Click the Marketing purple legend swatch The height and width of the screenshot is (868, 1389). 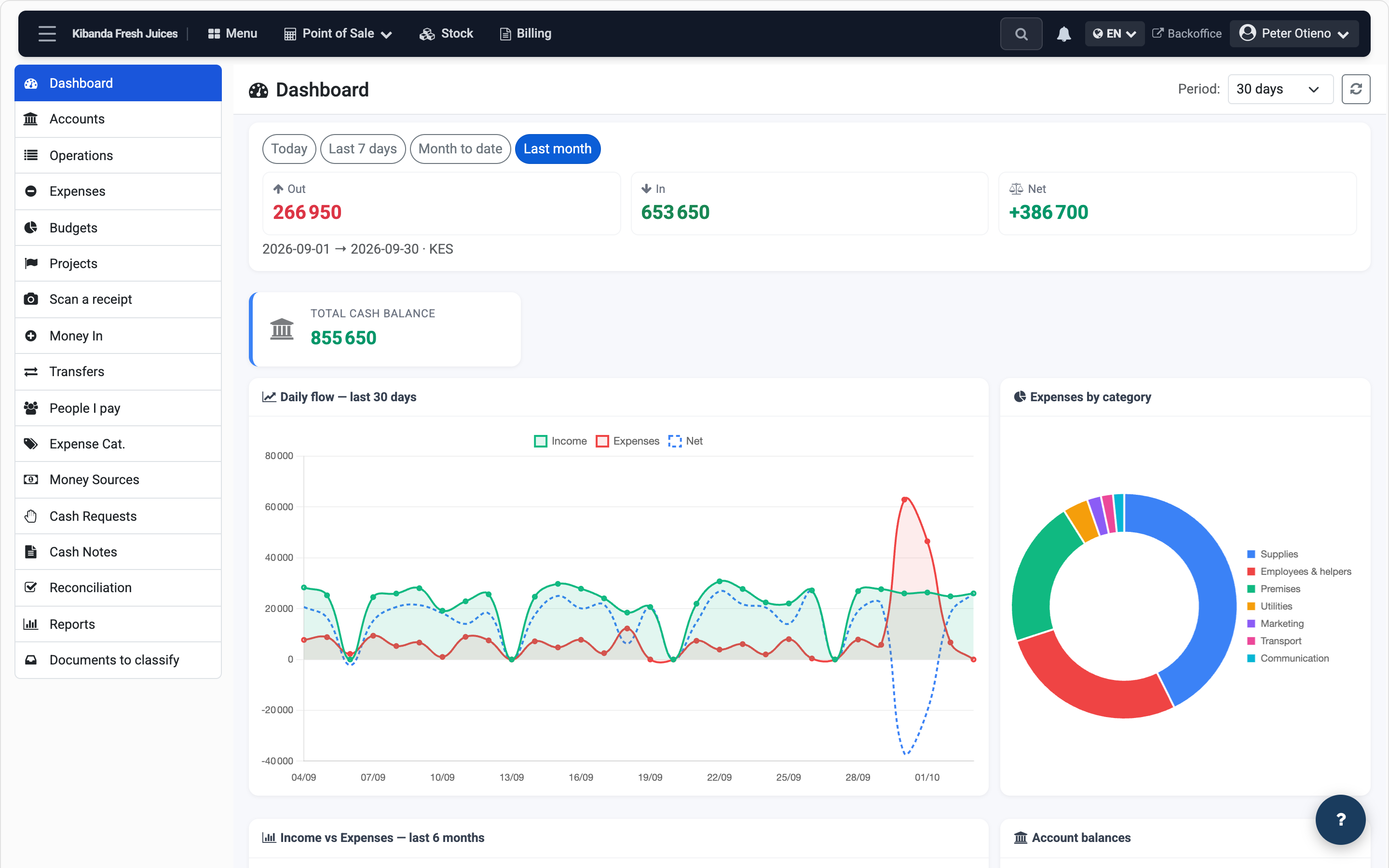(1251, 624)
